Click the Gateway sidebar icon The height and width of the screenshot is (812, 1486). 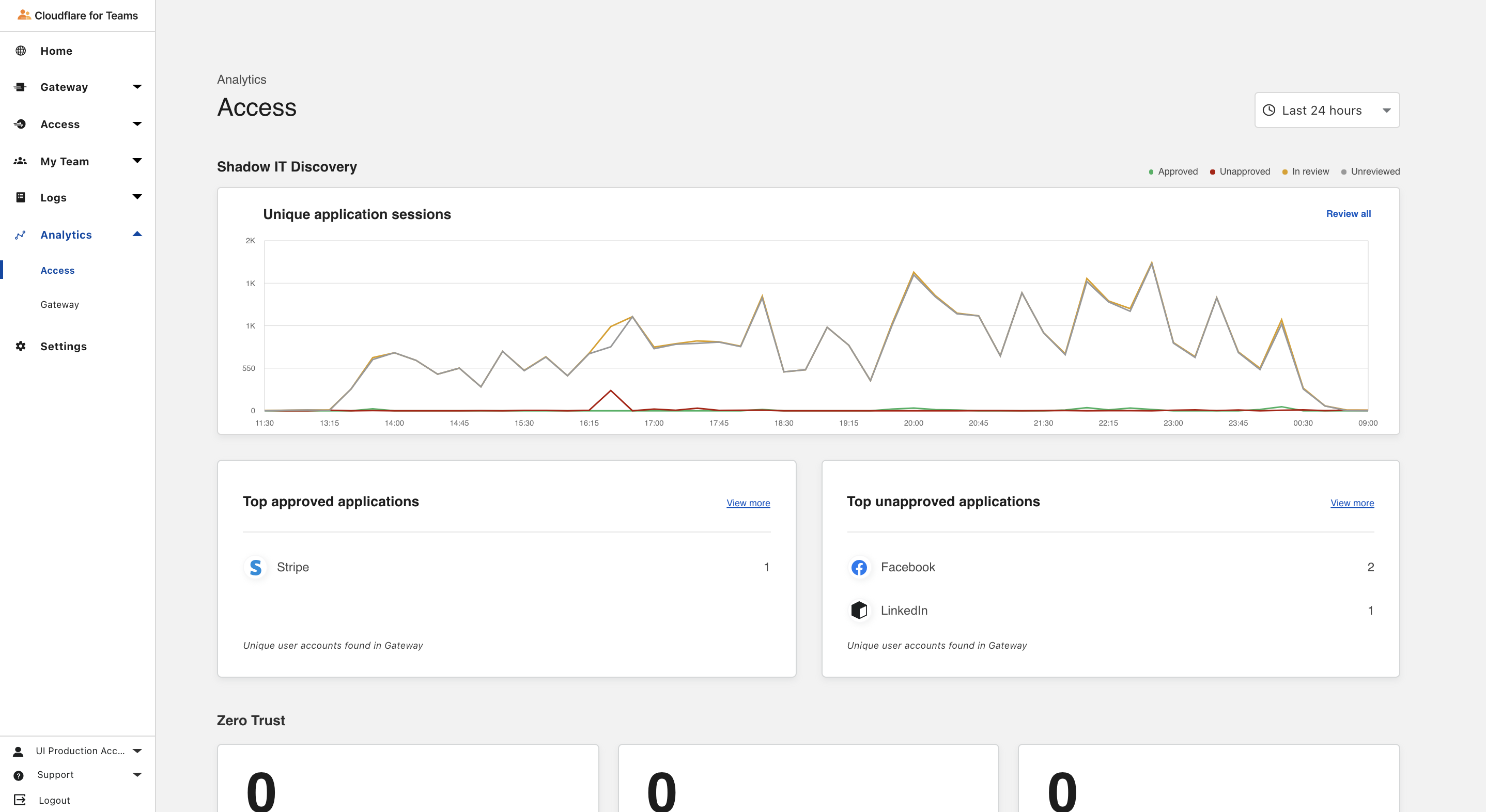(x=21, y=87)
